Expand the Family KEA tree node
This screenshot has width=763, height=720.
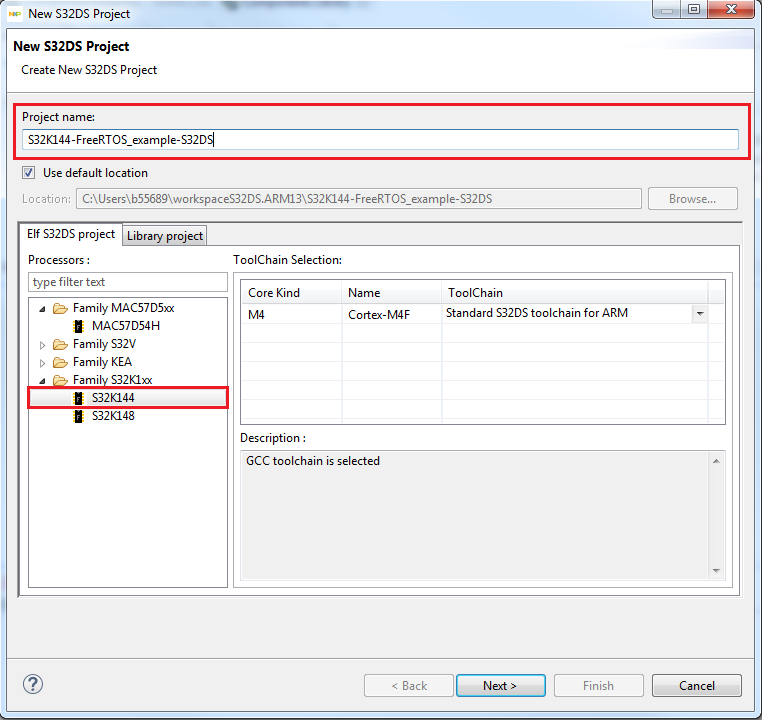(42, 363)
